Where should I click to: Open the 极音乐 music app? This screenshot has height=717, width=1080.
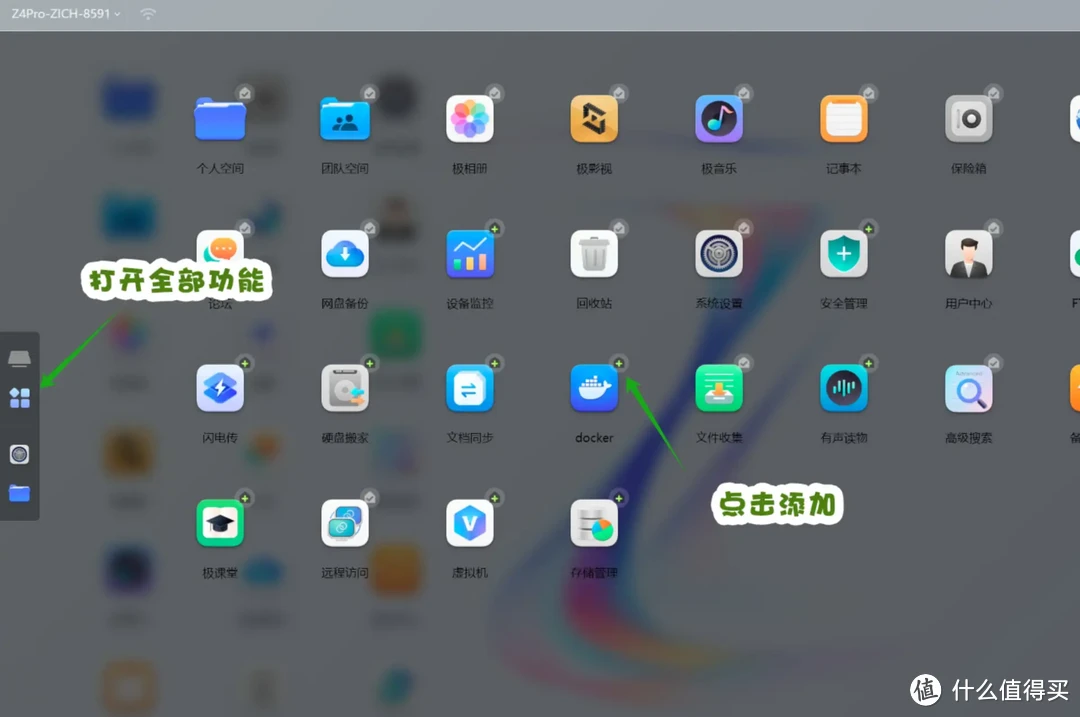719,120
